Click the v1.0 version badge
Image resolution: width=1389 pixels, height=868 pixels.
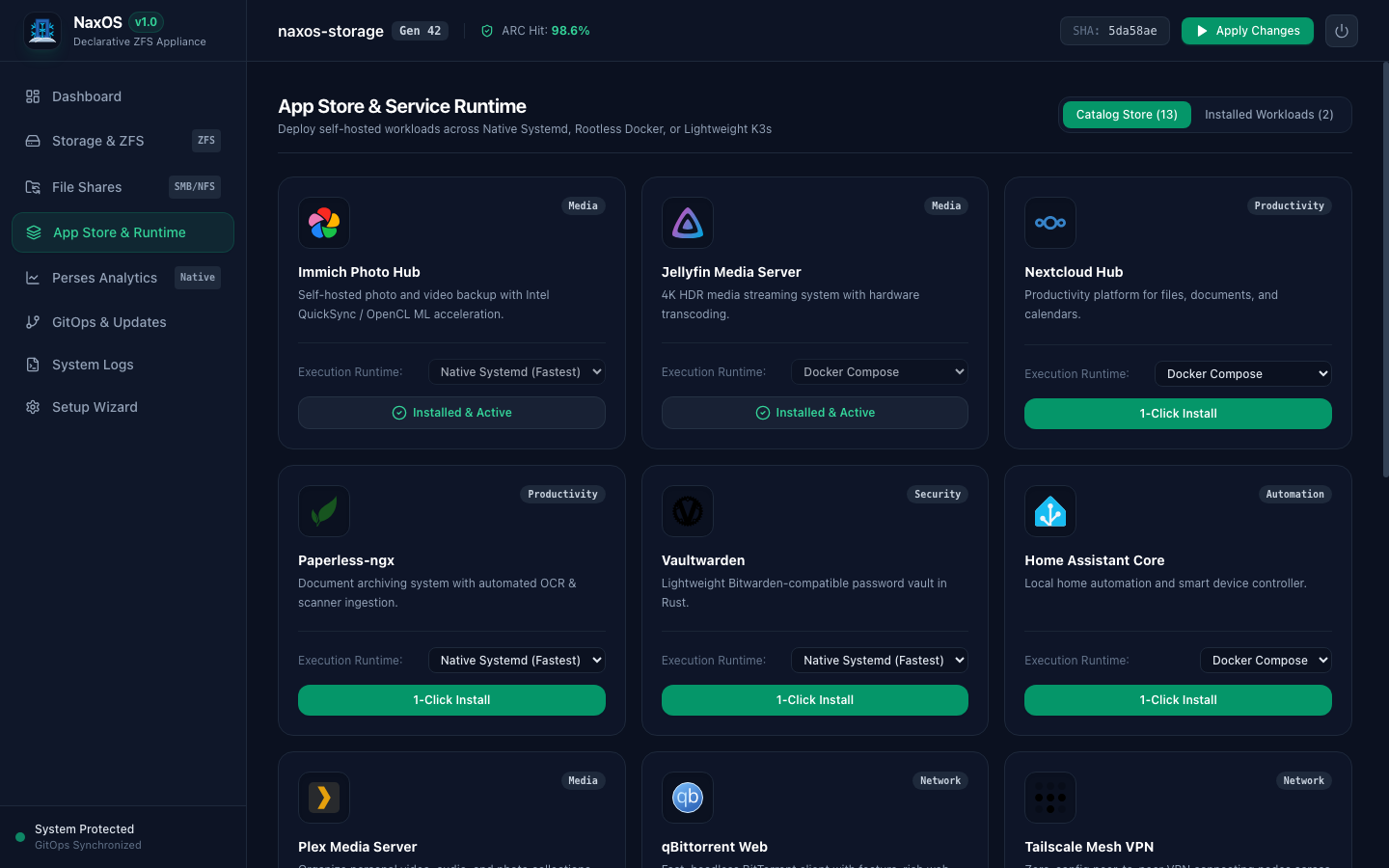[x=146, y=22]
